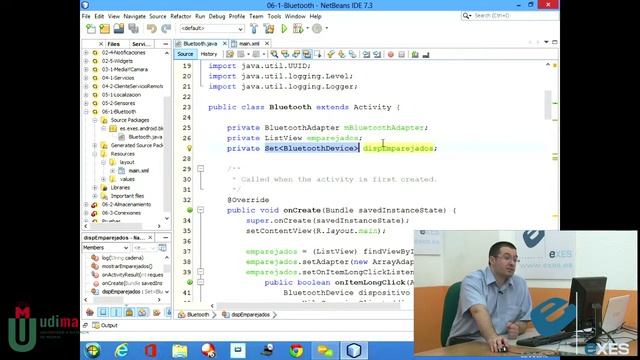This screenshot has height=360, width=640.
Task: Minimize the Projects panel dash button
Action: 165,44
